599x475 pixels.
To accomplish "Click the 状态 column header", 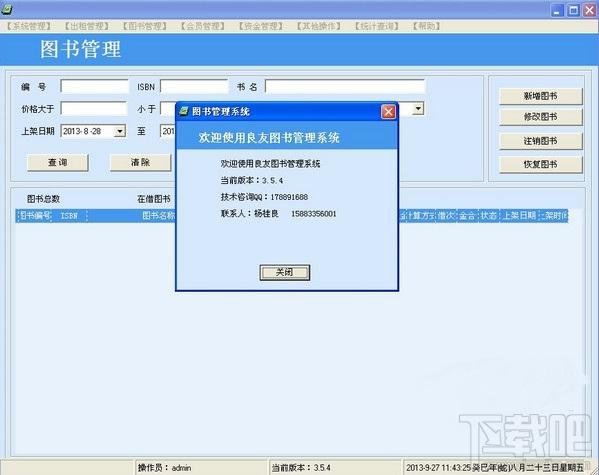I will pos(488,216).
